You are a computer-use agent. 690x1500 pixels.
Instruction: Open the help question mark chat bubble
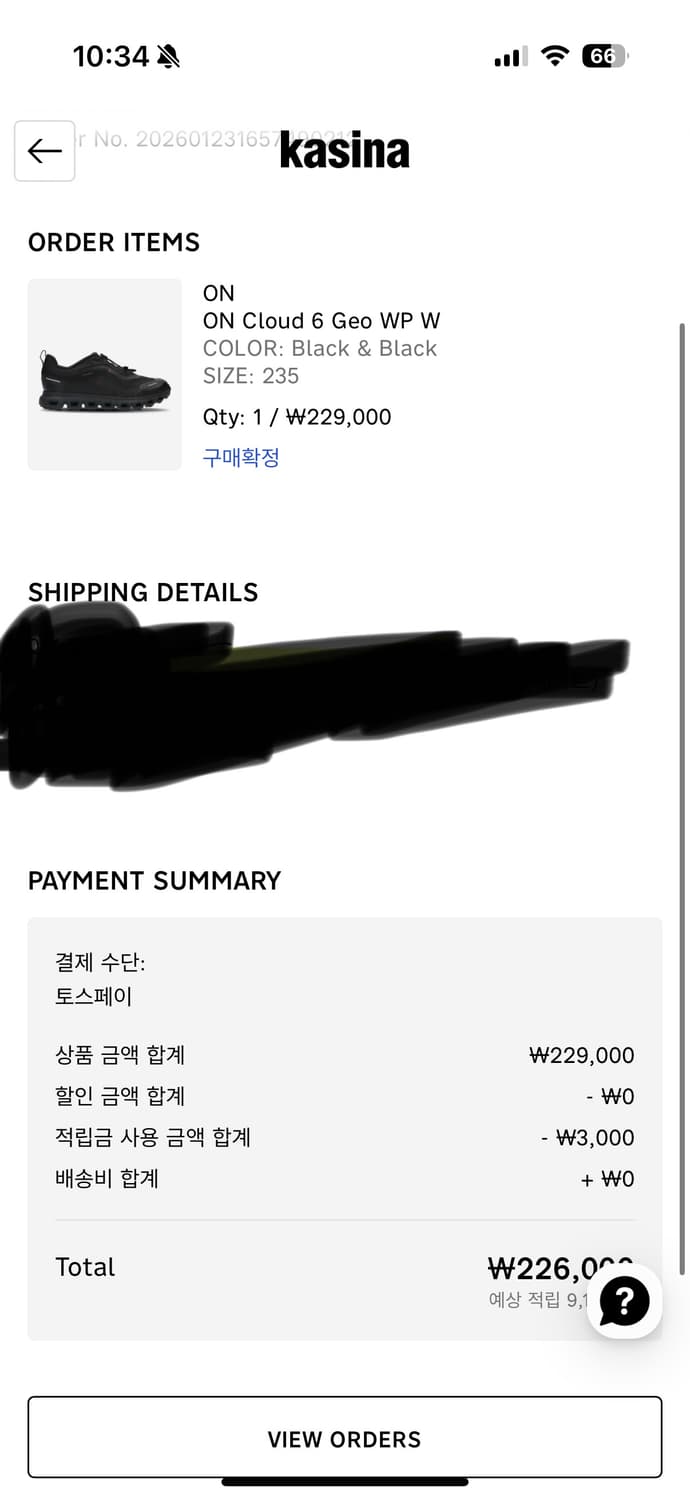(625, 1301)
